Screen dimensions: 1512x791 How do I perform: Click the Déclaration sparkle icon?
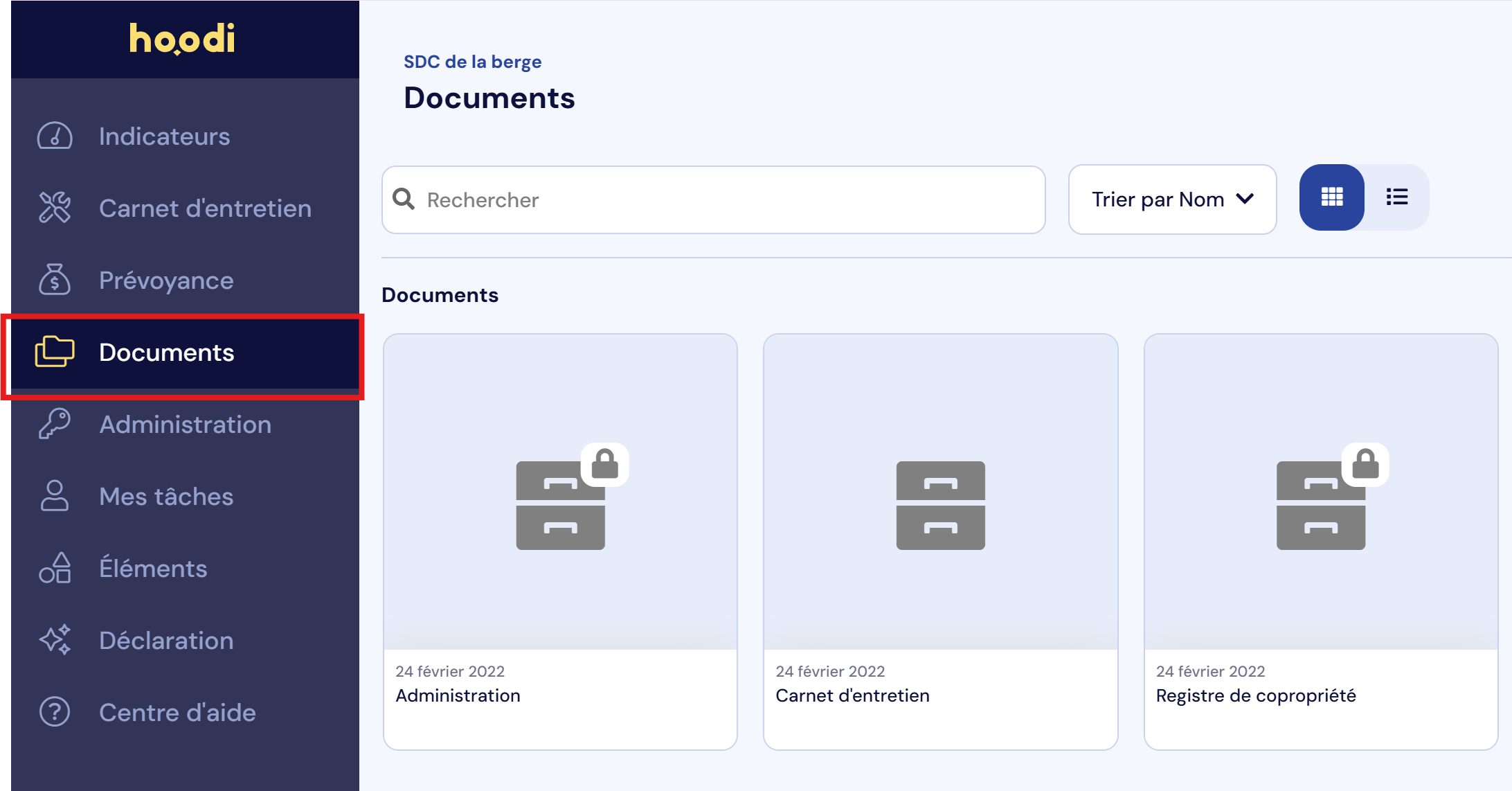click(x=55, y=640)
